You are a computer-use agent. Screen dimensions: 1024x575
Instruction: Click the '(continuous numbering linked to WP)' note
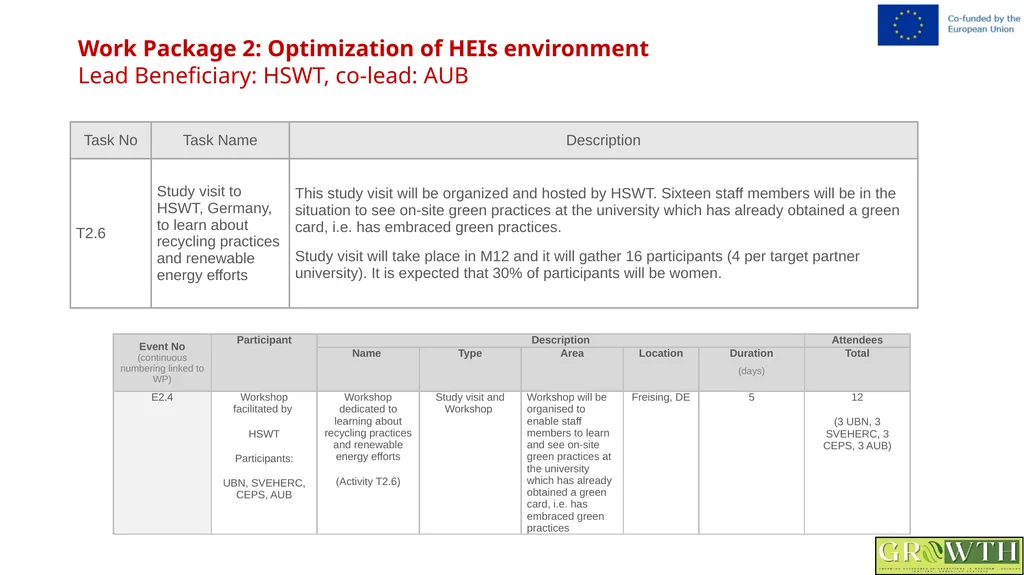coord(162,369)
